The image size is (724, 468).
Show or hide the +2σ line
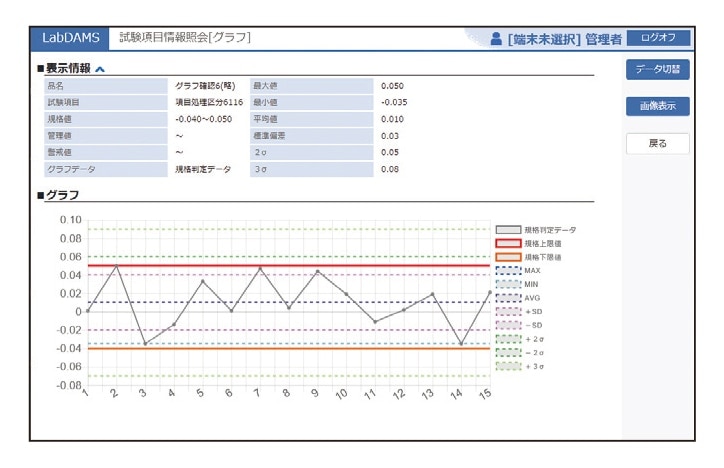pos(509,339)
